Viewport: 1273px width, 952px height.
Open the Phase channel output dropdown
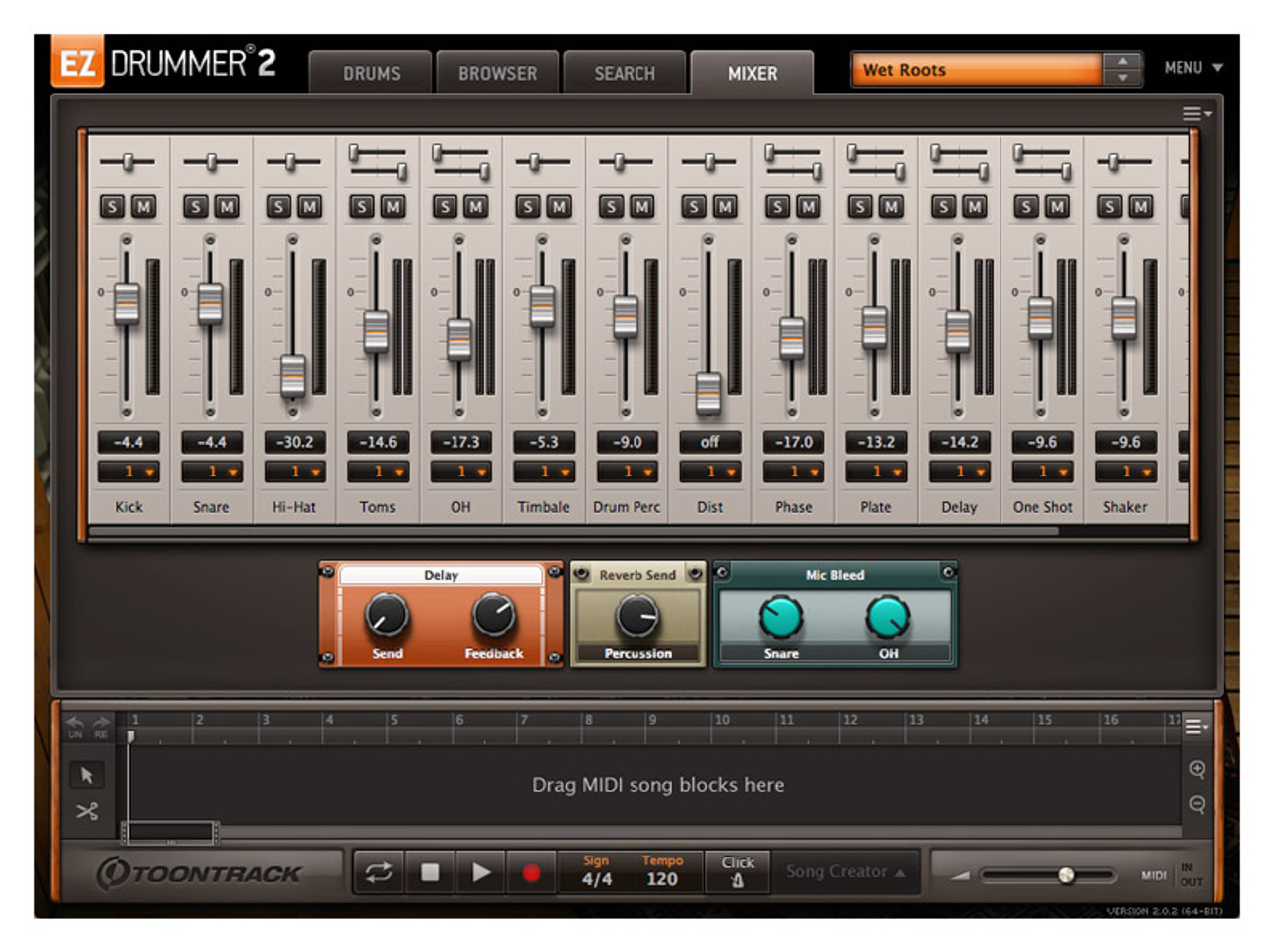[x=794, y=472]
